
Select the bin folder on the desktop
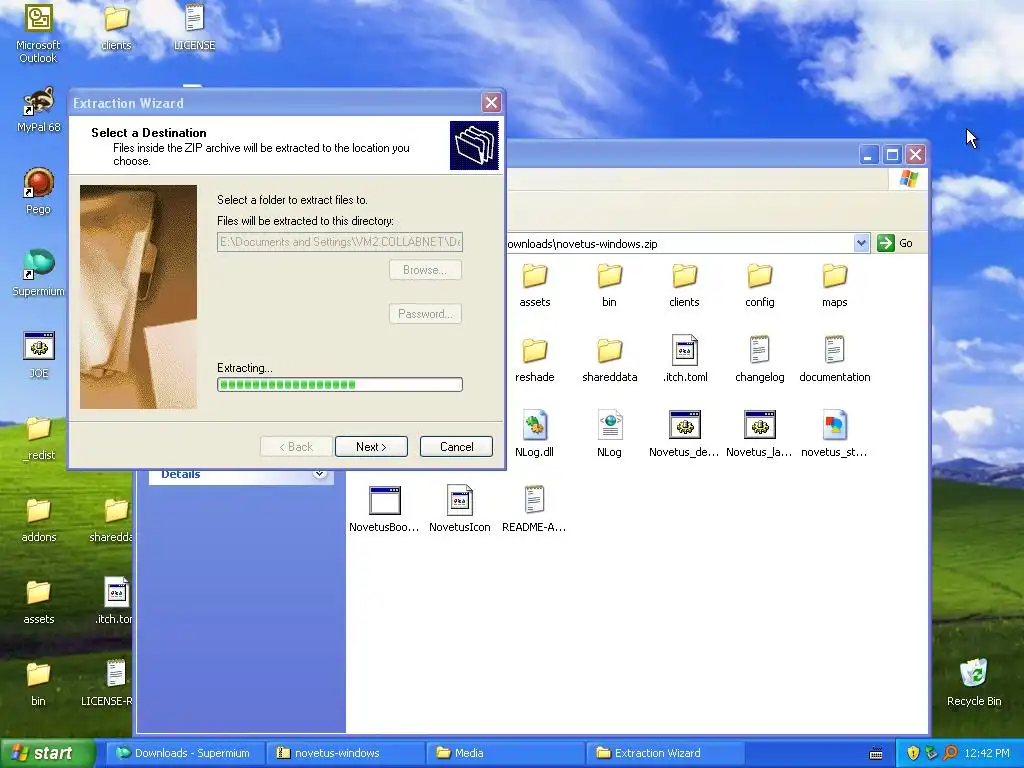click(39, 684)
